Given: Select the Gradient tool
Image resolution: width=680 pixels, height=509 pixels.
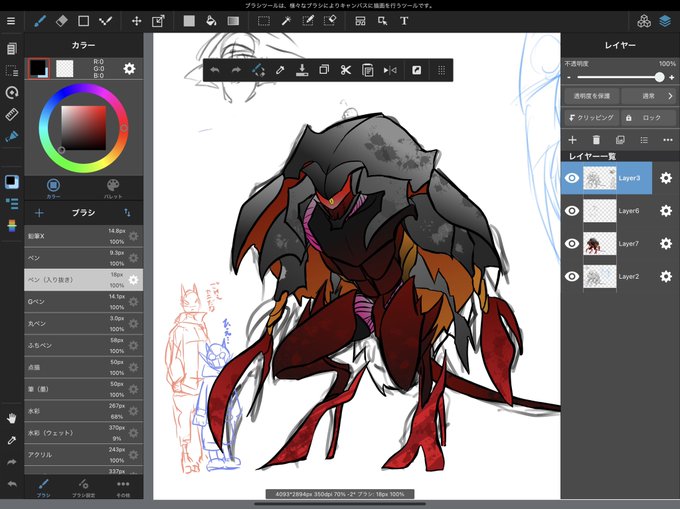Looking at the screenshot, I should click(x=233, y=21).
